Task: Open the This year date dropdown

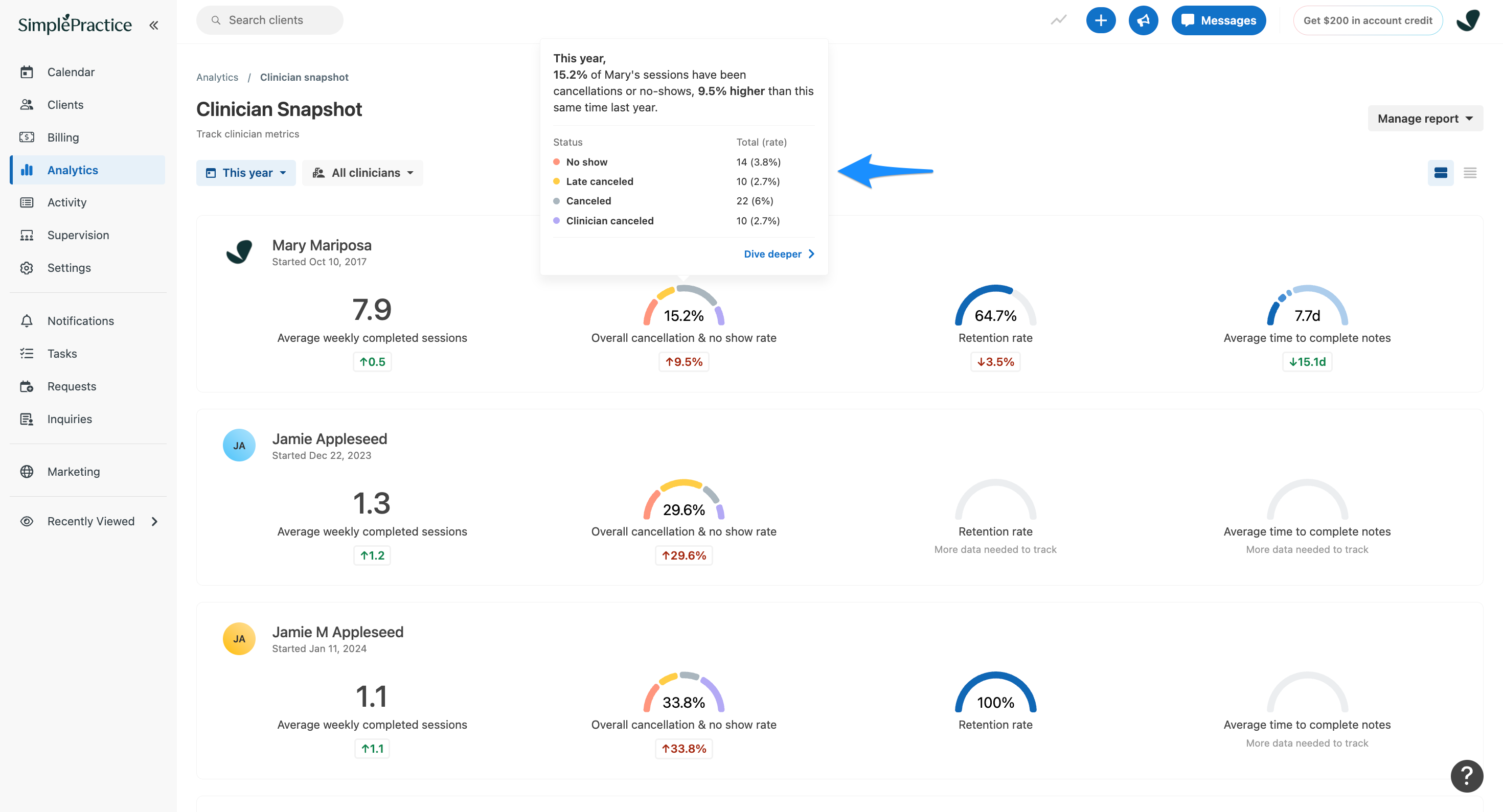Action: (245, 173)
